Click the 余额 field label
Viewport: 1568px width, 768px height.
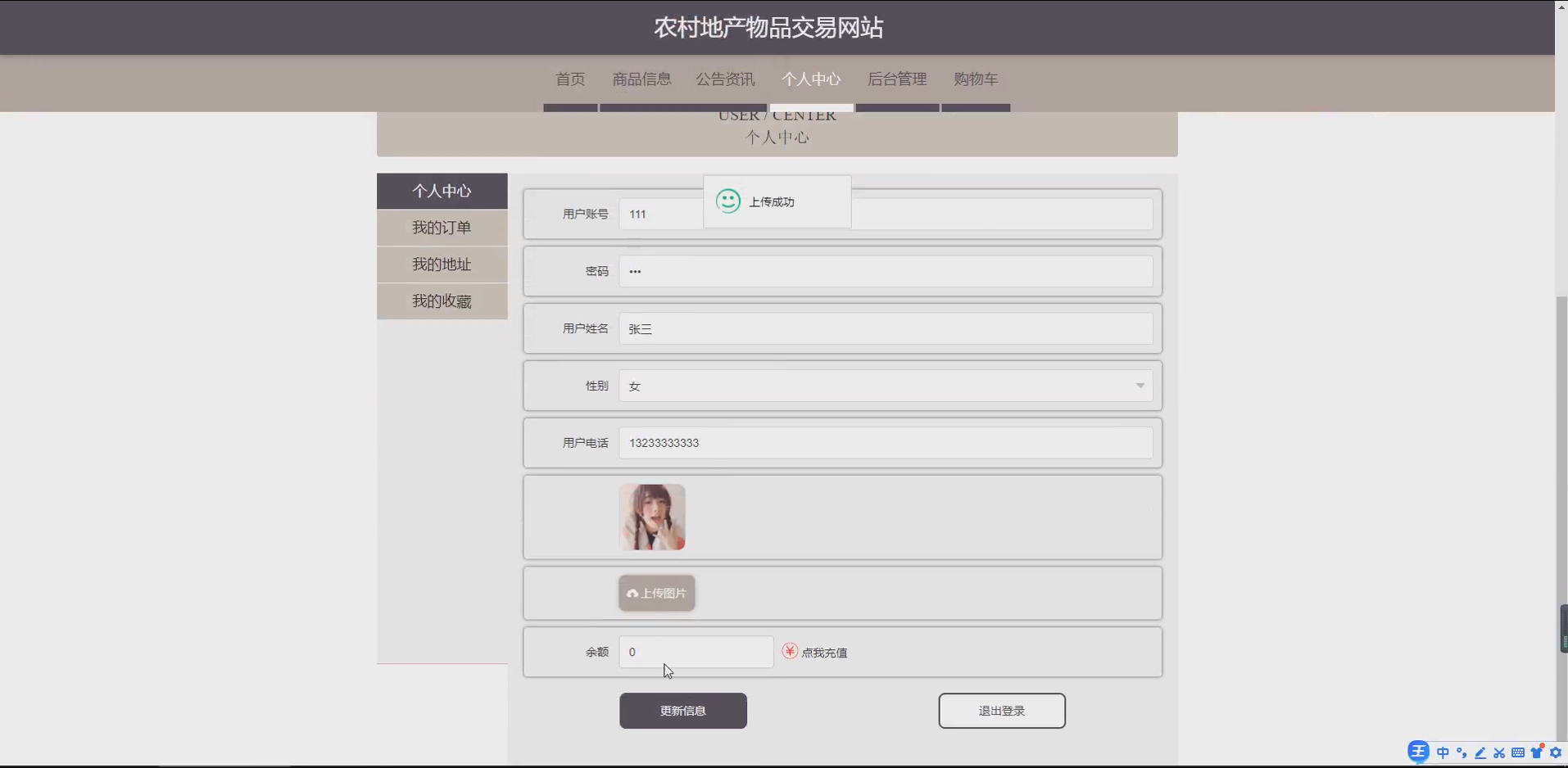(596, 652)
